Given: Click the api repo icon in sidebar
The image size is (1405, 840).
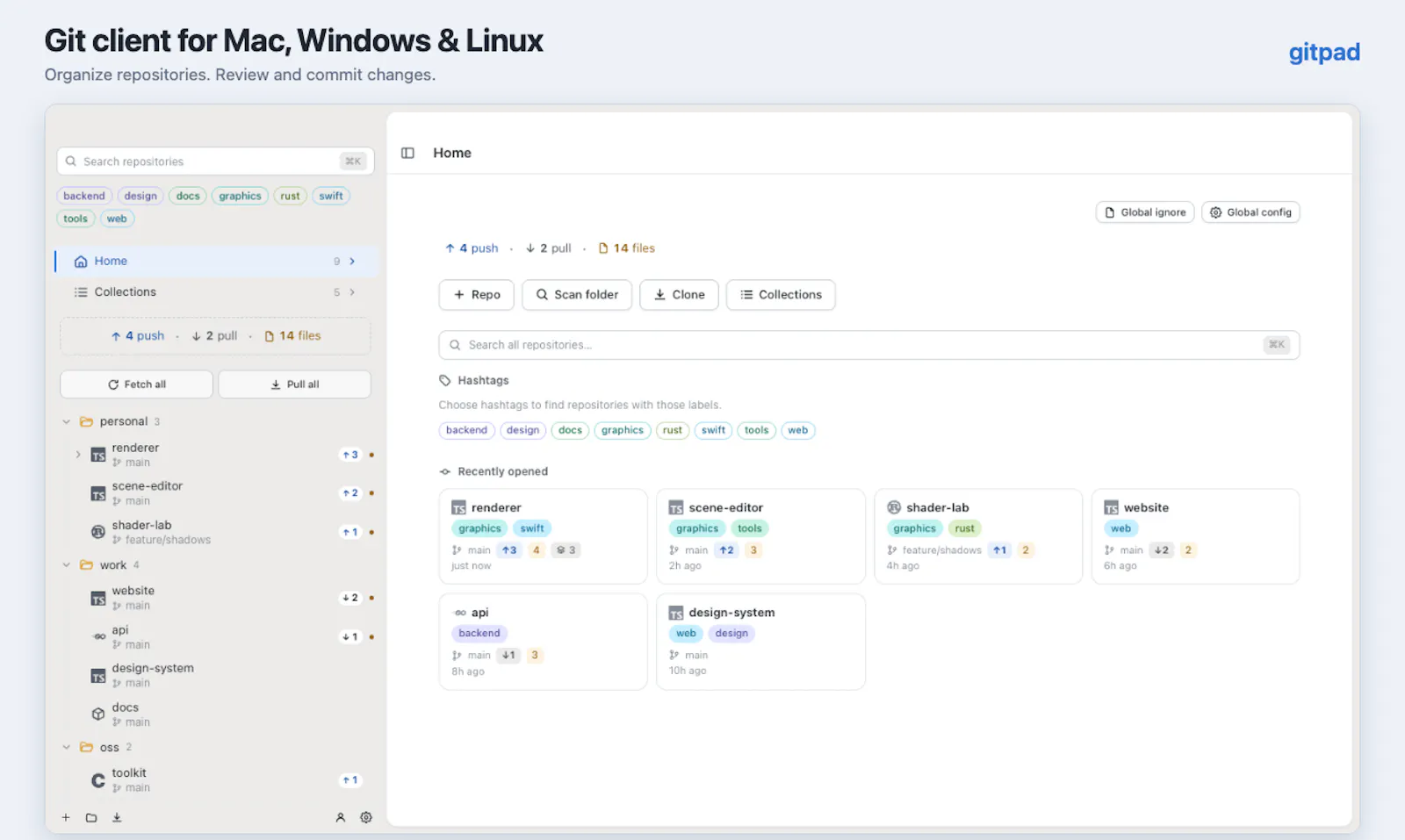Looking at the screenshot, I should [x=99, y=636].
